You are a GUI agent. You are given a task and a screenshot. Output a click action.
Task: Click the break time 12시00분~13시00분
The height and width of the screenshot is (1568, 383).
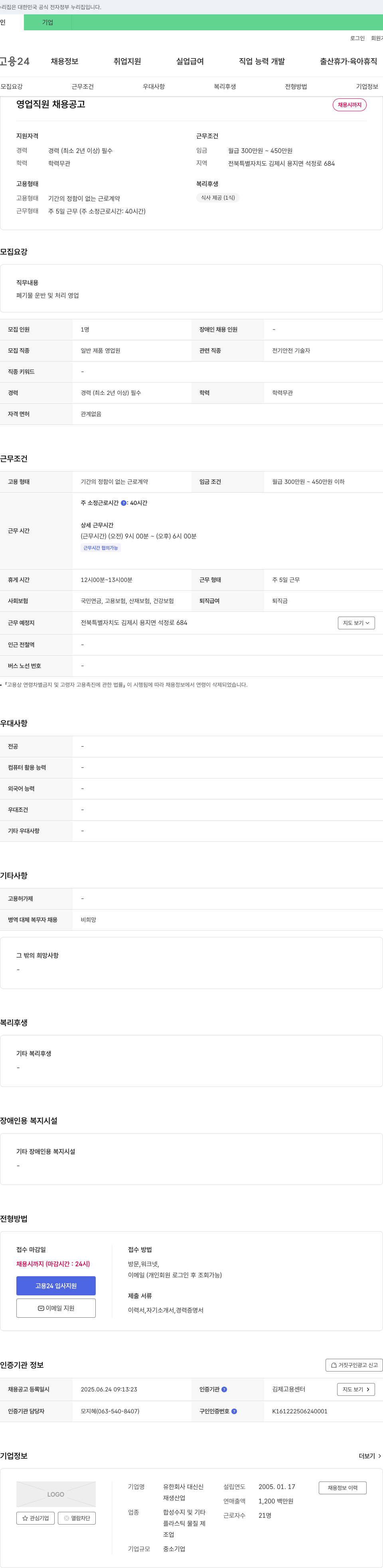pos(107,580)
